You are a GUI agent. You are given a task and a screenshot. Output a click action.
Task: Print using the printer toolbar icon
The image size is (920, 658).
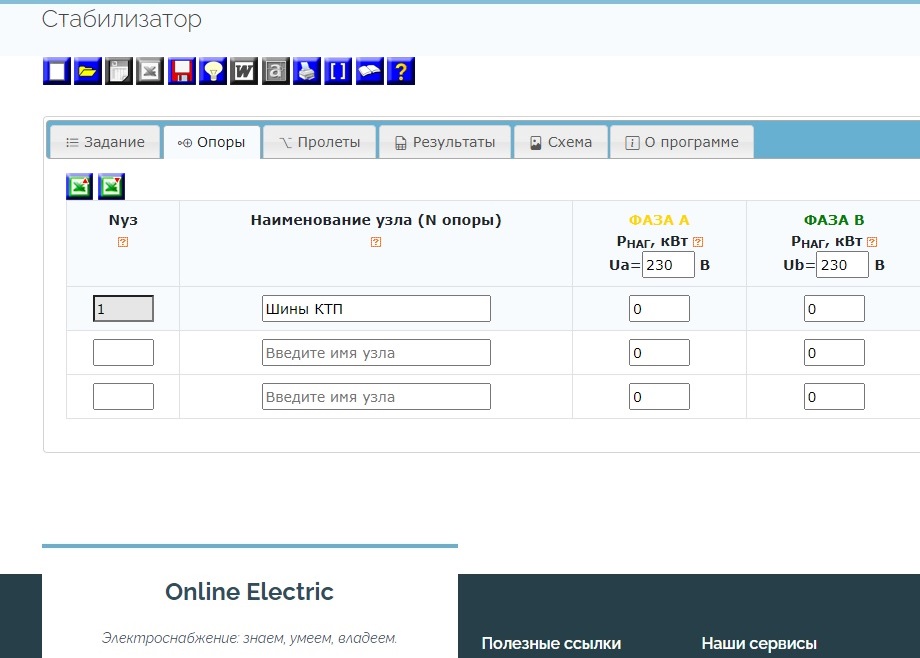(x=307, y=71)
